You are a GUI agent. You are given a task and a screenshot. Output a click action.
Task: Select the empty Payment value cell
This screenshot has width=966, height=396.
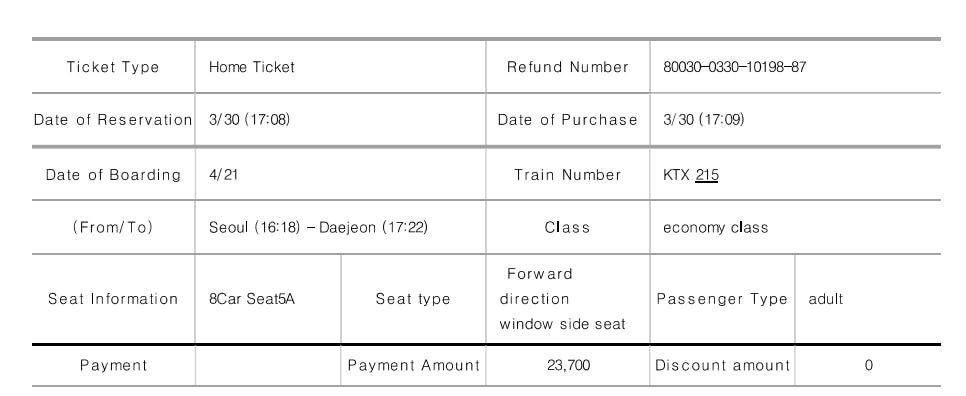point(268,365)
